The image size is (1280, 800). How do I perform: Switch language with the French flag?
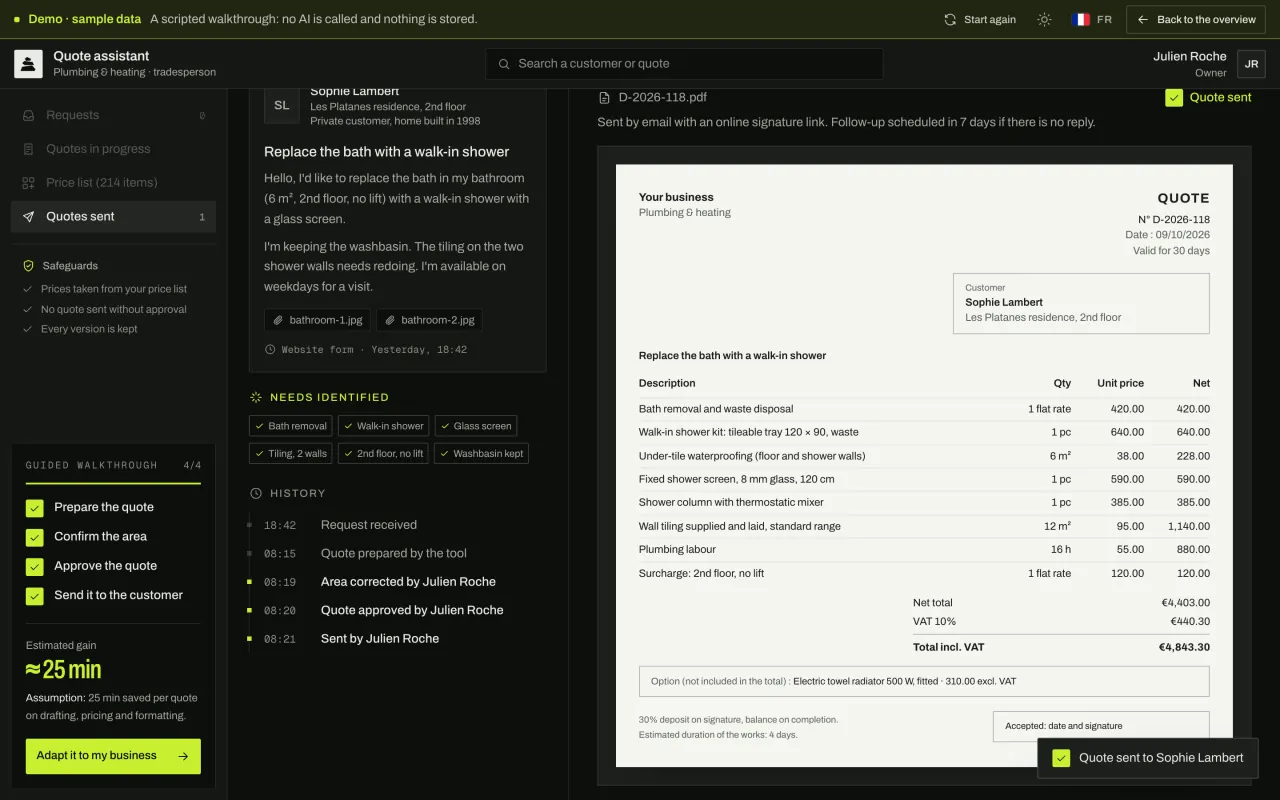1081,19
